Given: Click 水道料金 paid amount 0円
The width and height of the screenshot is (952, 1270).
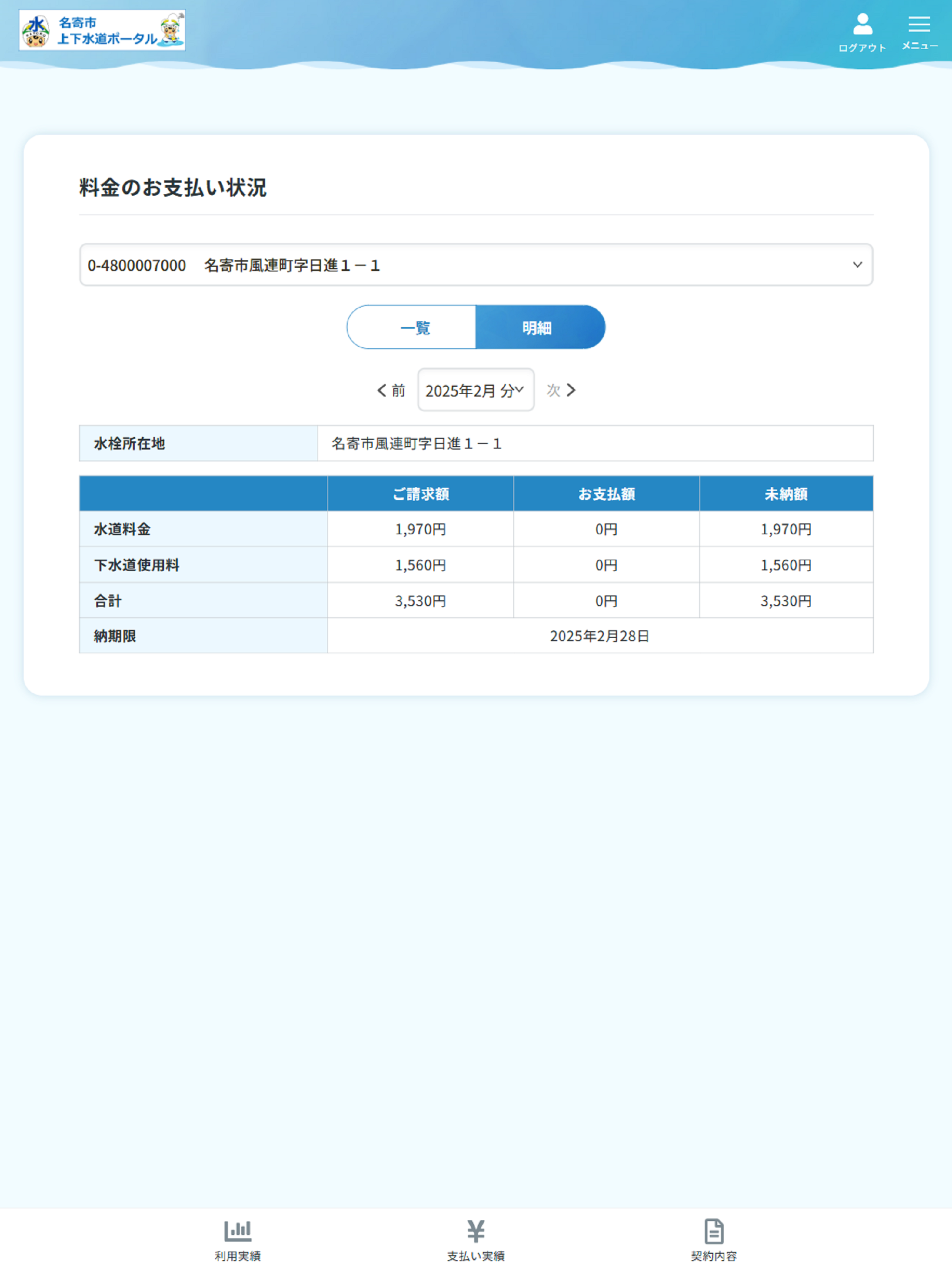Looking at the screenshot, I should pyautogui.click(x=606, y=529).
